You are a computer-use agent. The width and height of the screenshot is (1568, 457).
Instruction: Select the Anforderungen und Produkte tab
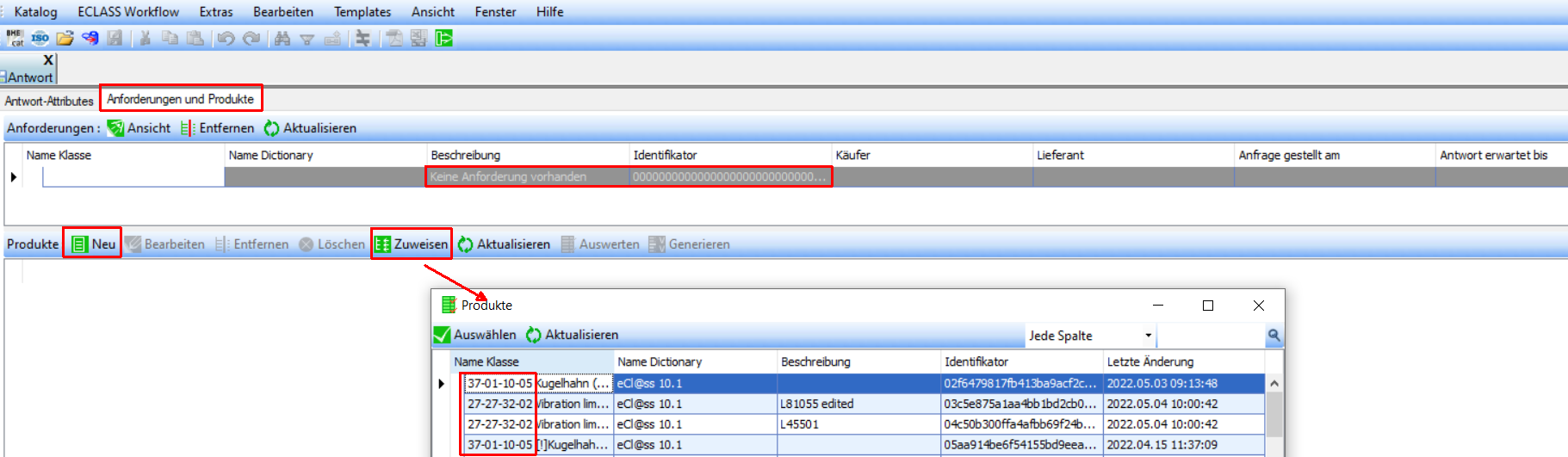[180, 99]
